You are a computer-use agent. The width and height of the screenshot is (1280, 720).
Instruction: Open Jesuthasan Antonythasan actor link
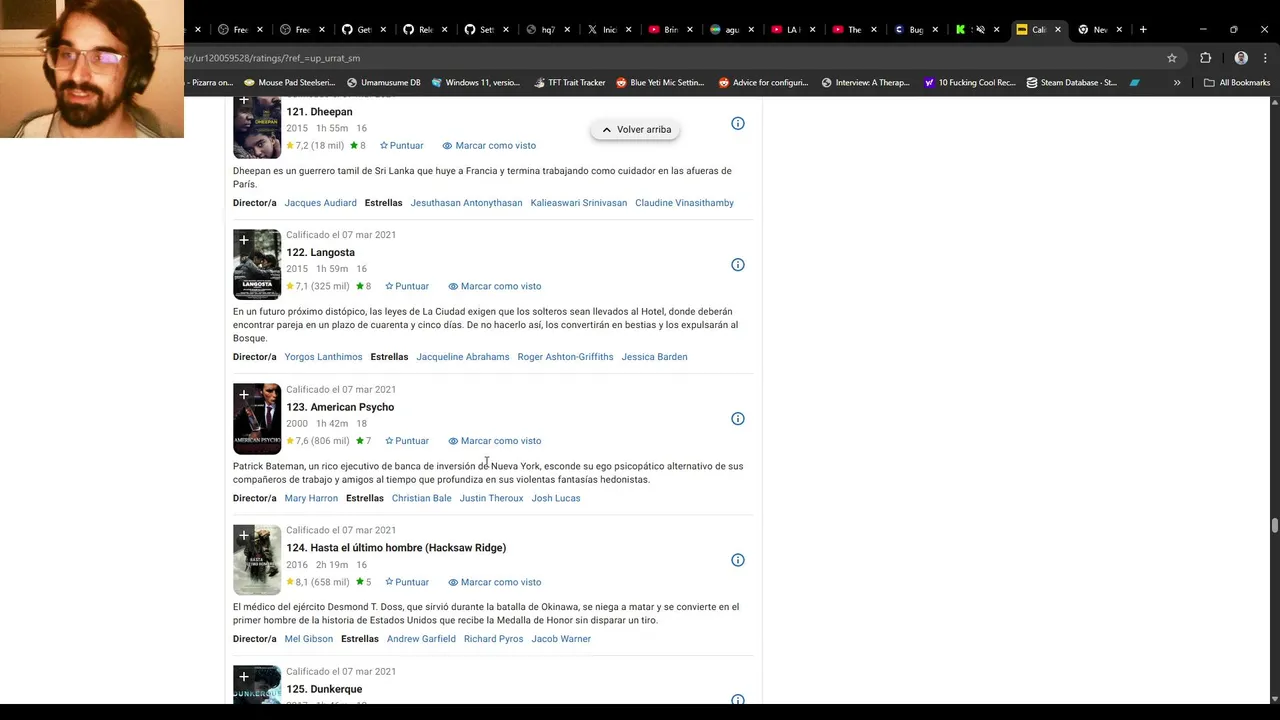click(466, 203)
